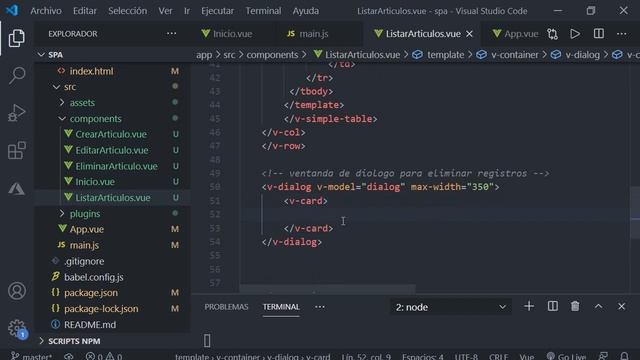Open EditarArticulo.vue file

(x=112, y=150)
